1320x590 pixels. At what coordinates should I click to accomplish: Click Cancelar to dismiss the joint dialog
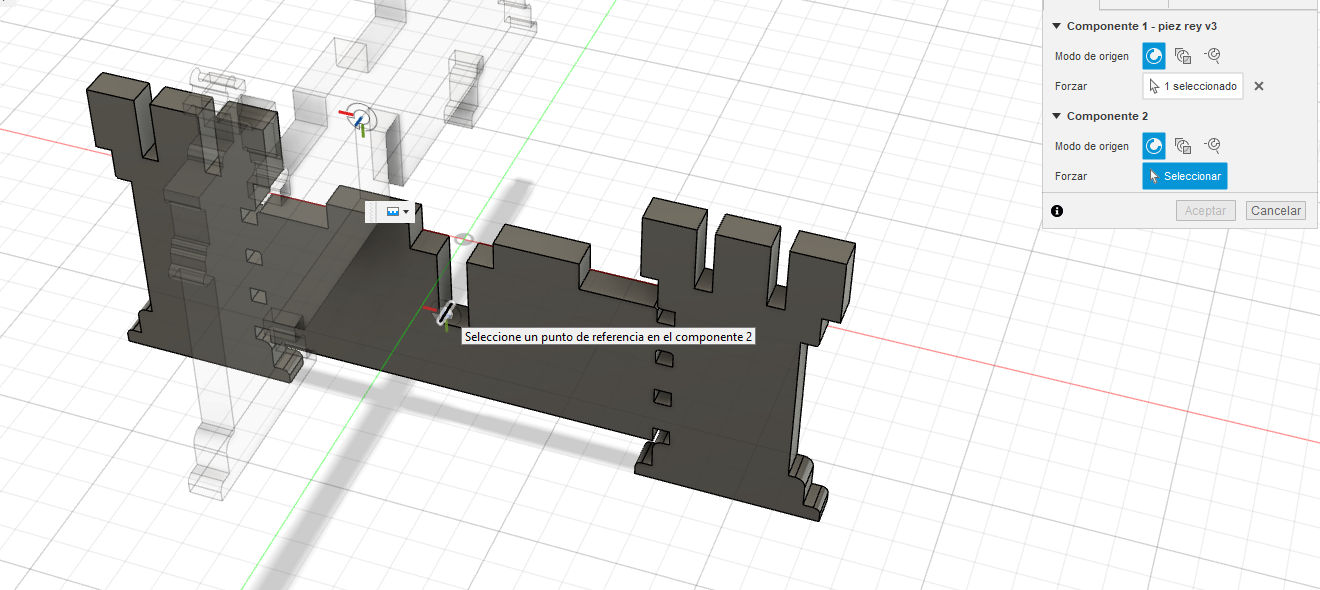[1276, 211]
